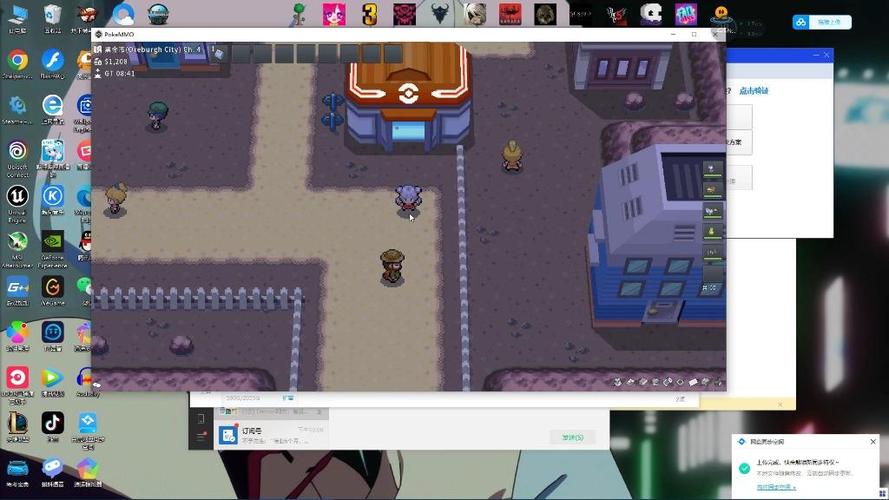The image size is (889, 500).
Task: Click the rightmost icon in PokeMMO bottom menu
Action: pyautogui.click(x=718, y=382)
